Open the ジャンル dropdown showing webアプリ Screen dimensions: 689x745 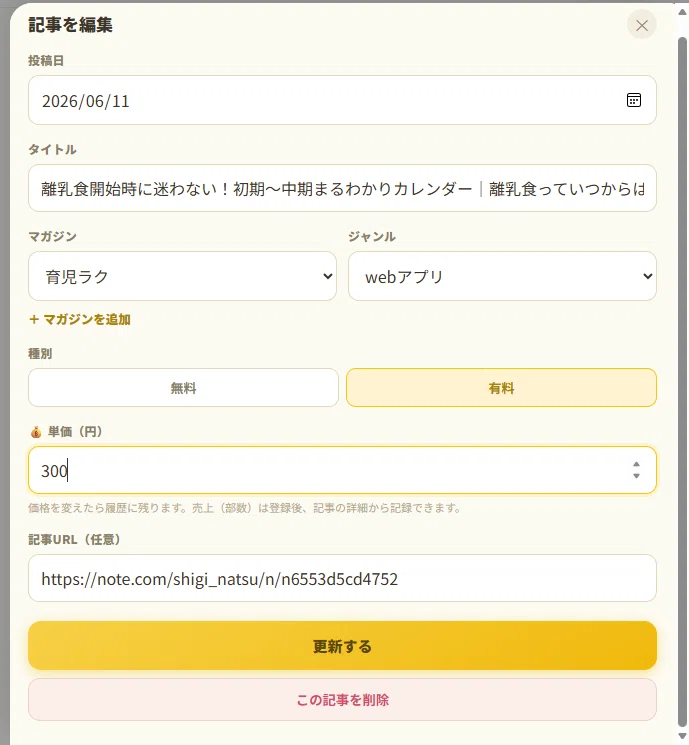[x=502, y=276]
